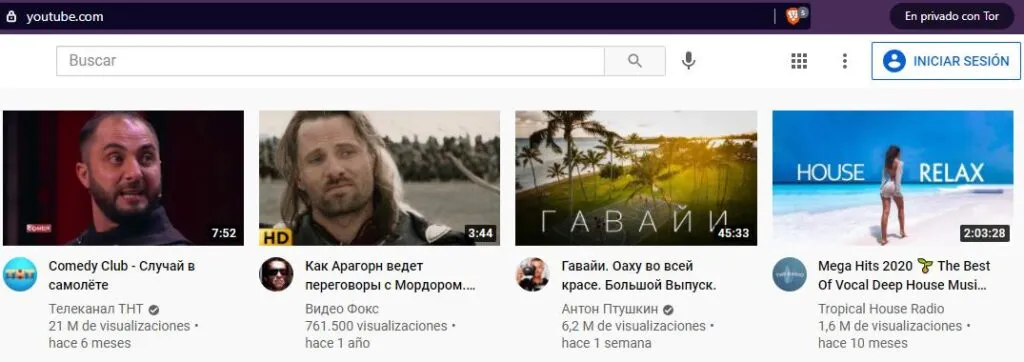Viewport: 1024px width, 362px height.
Task: Click the En privado con Tor indicator
Action: pyautogui.click(x=952, y=16)
